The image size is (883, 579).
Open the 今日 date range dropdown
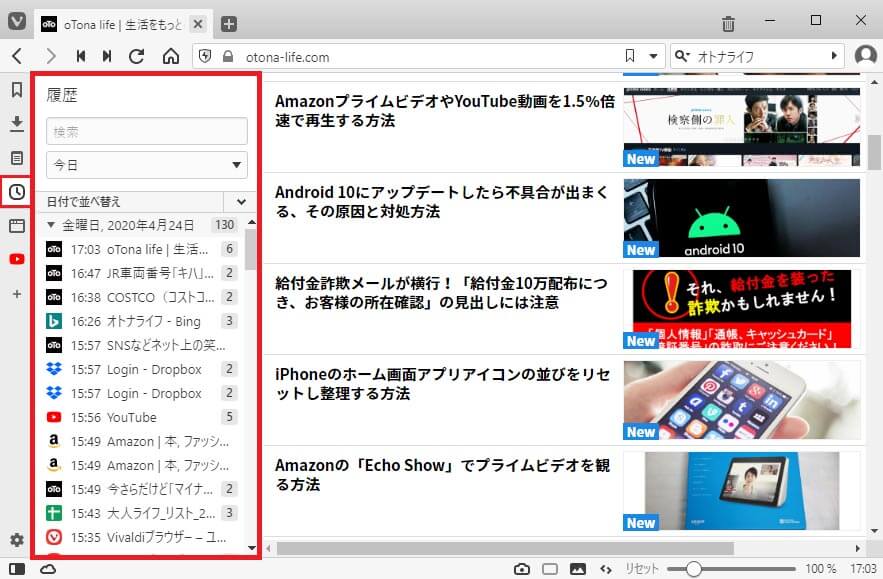[146, 164]
